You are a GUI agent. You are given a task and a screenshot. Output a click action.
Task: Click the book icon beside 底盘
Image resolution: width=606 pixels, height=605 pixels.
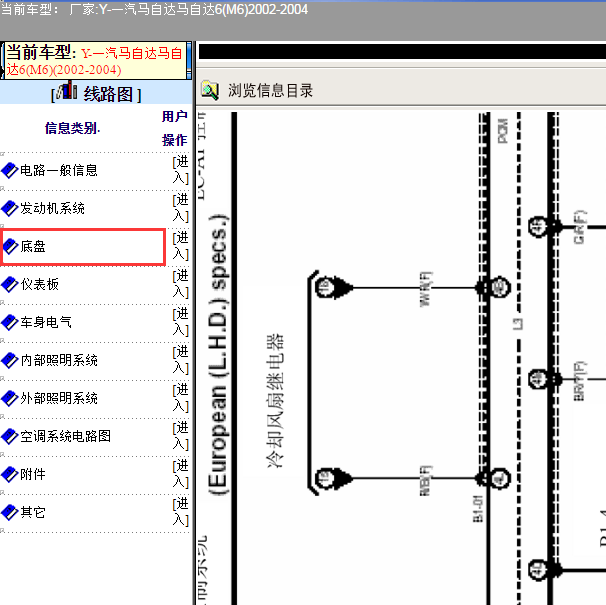[10, 246]
